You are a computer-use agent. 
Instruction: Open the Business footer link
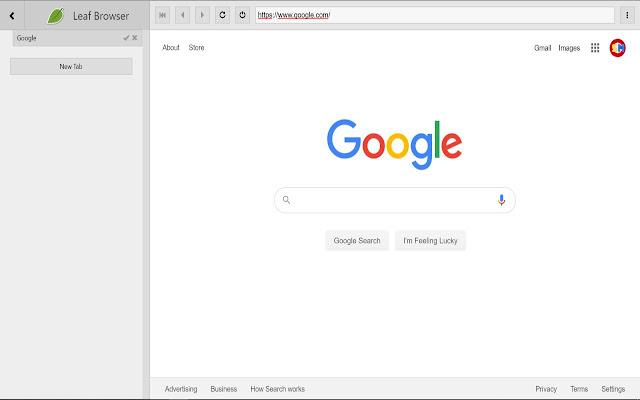pos(224,389)
